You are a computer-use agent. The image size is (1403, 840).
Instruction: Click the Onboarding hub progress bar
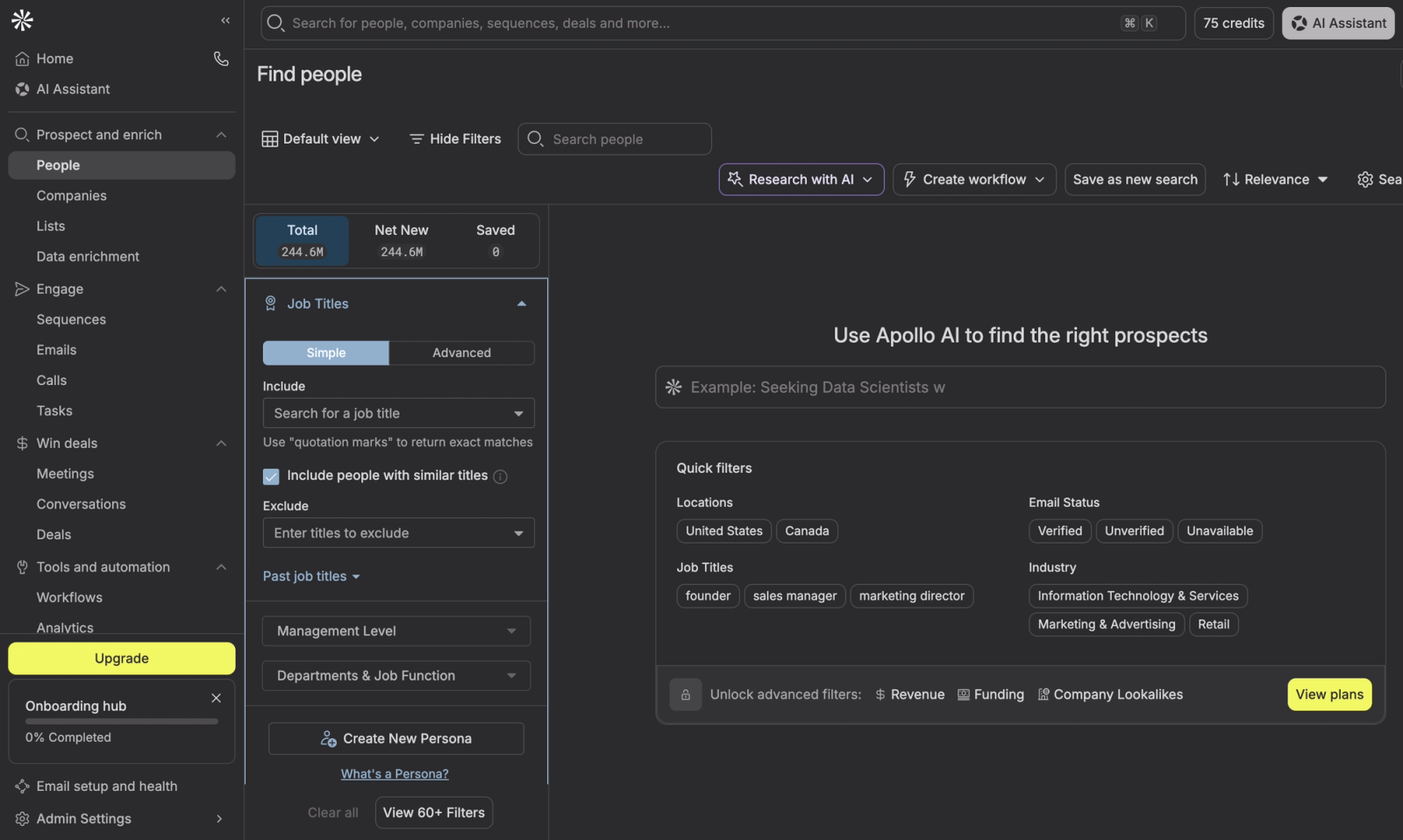(122, 722)
